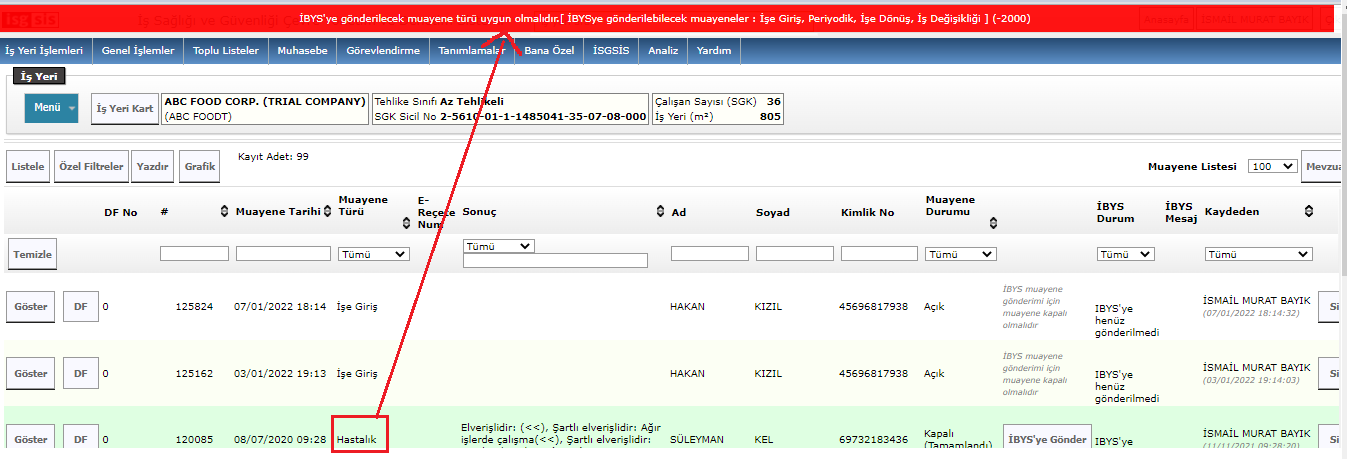Sort the list by the # column arrows
The image size is (1347, 459).
(x=223, y=211)
